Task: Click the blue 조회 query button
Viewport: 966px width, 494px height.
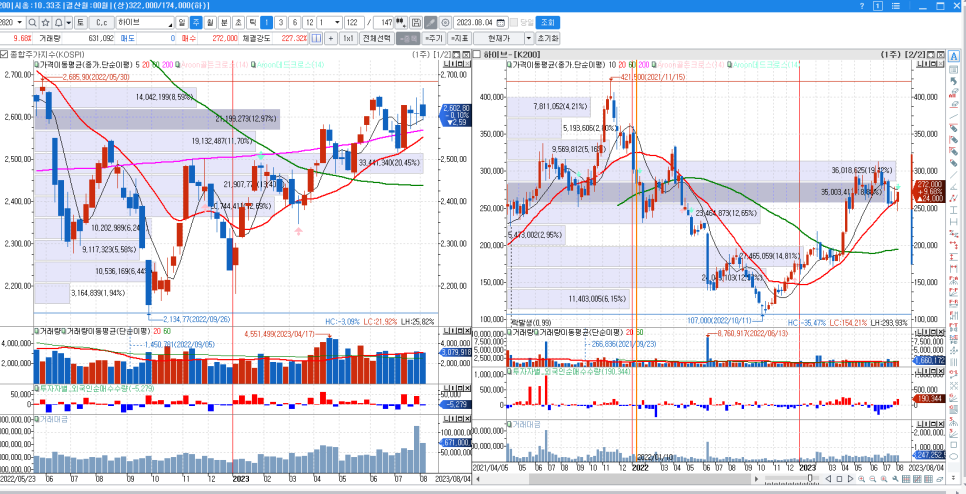Action: pyautogui.click(x=548, y=22)
